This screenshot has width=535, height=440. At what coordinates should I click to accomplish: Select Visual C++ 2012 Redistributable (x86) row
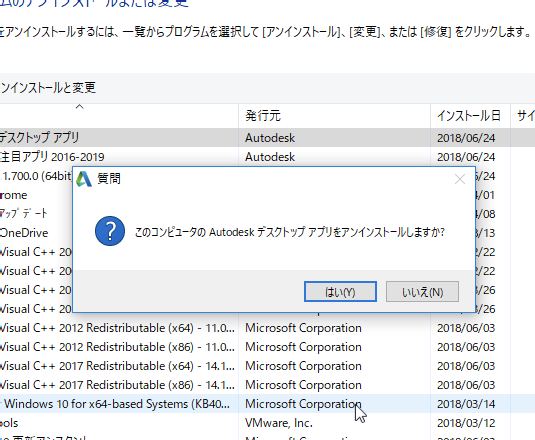coord(268,347)
